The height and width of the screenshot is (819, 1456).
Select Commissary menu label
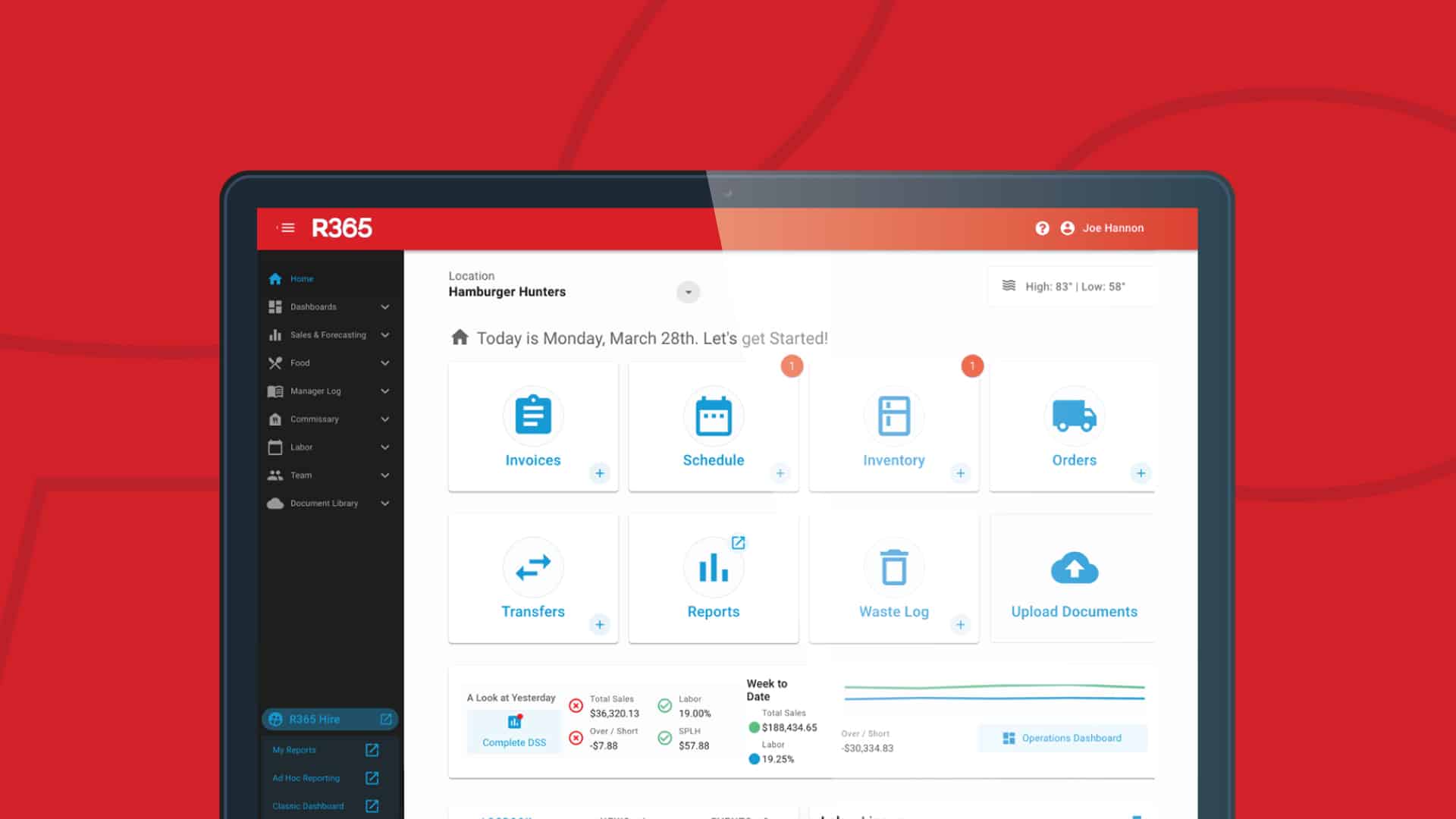[315, 419]
